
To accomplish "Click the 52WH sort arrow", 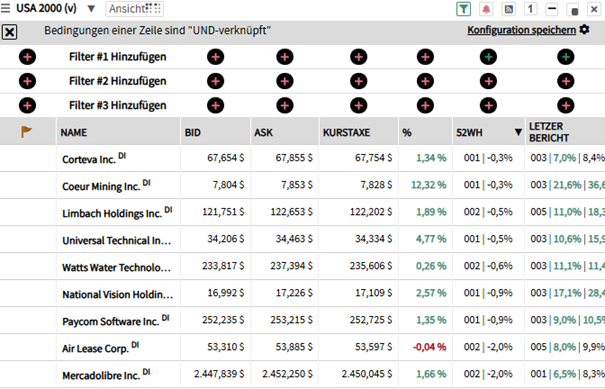I will click(518, 132).
